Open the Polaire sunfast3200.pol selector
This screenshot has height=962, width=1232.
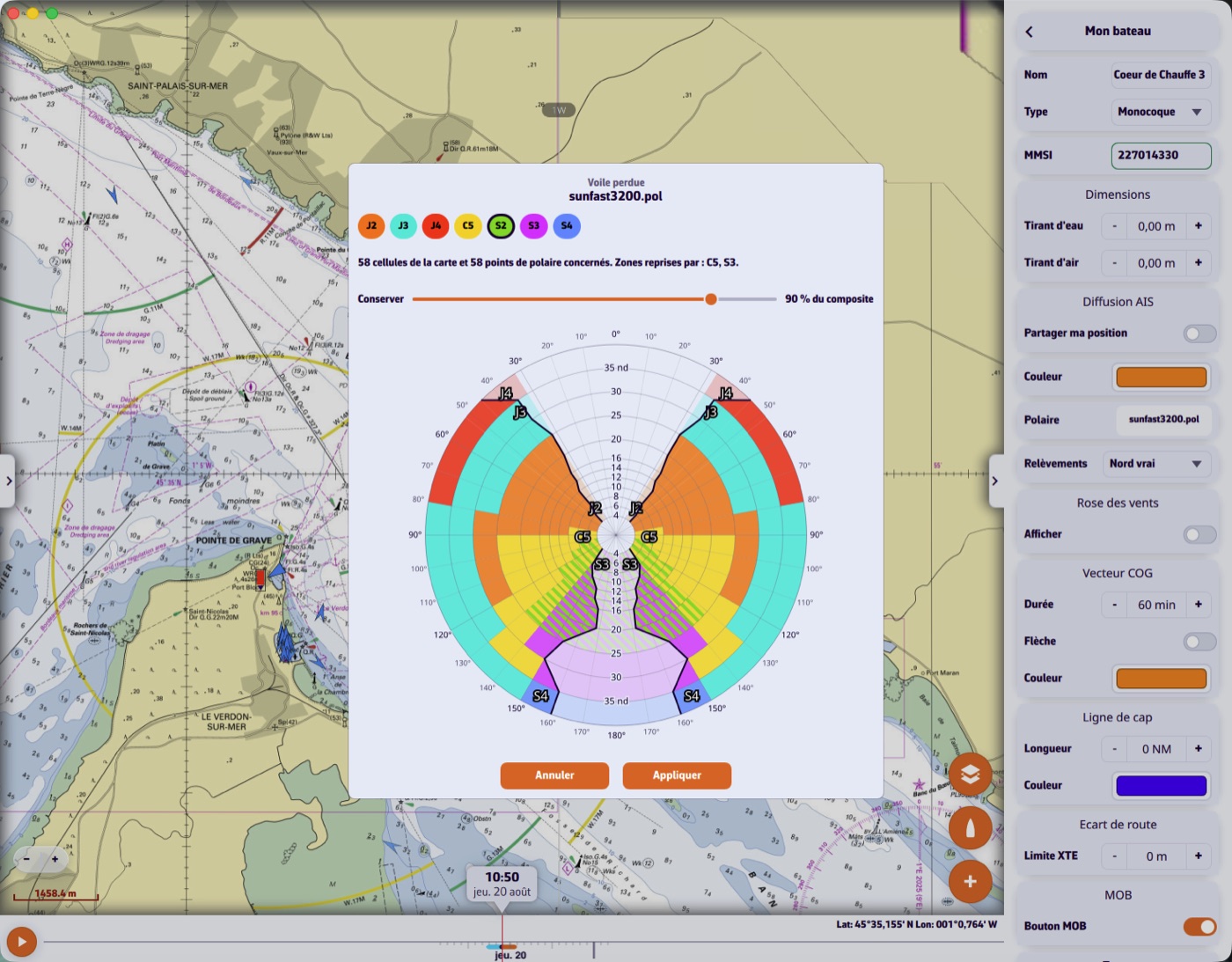(1163, 420)
